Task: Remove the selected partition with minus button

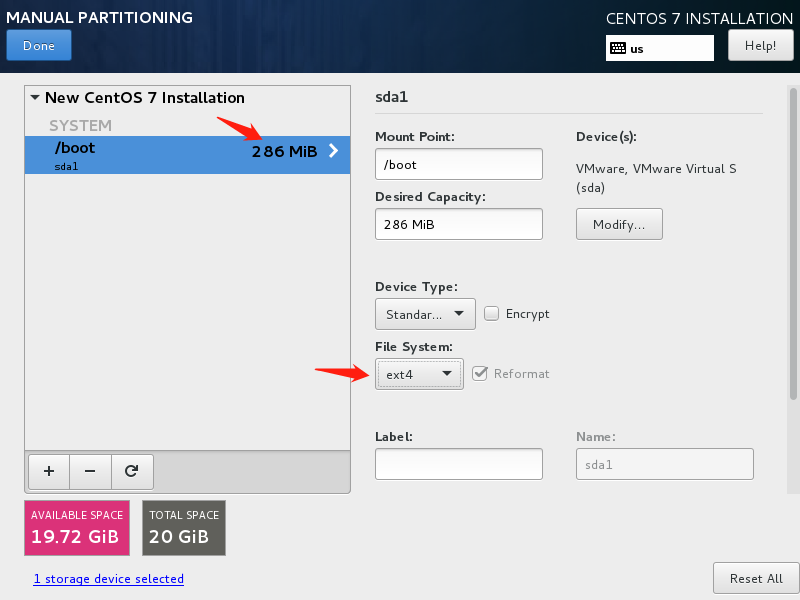Action: 90,471
